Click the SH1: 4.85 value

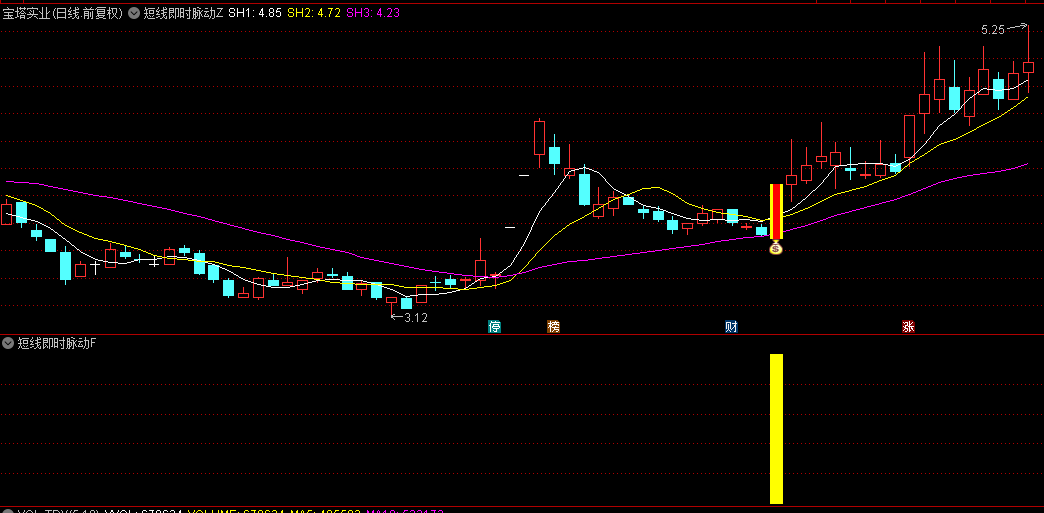coord(255,13)
